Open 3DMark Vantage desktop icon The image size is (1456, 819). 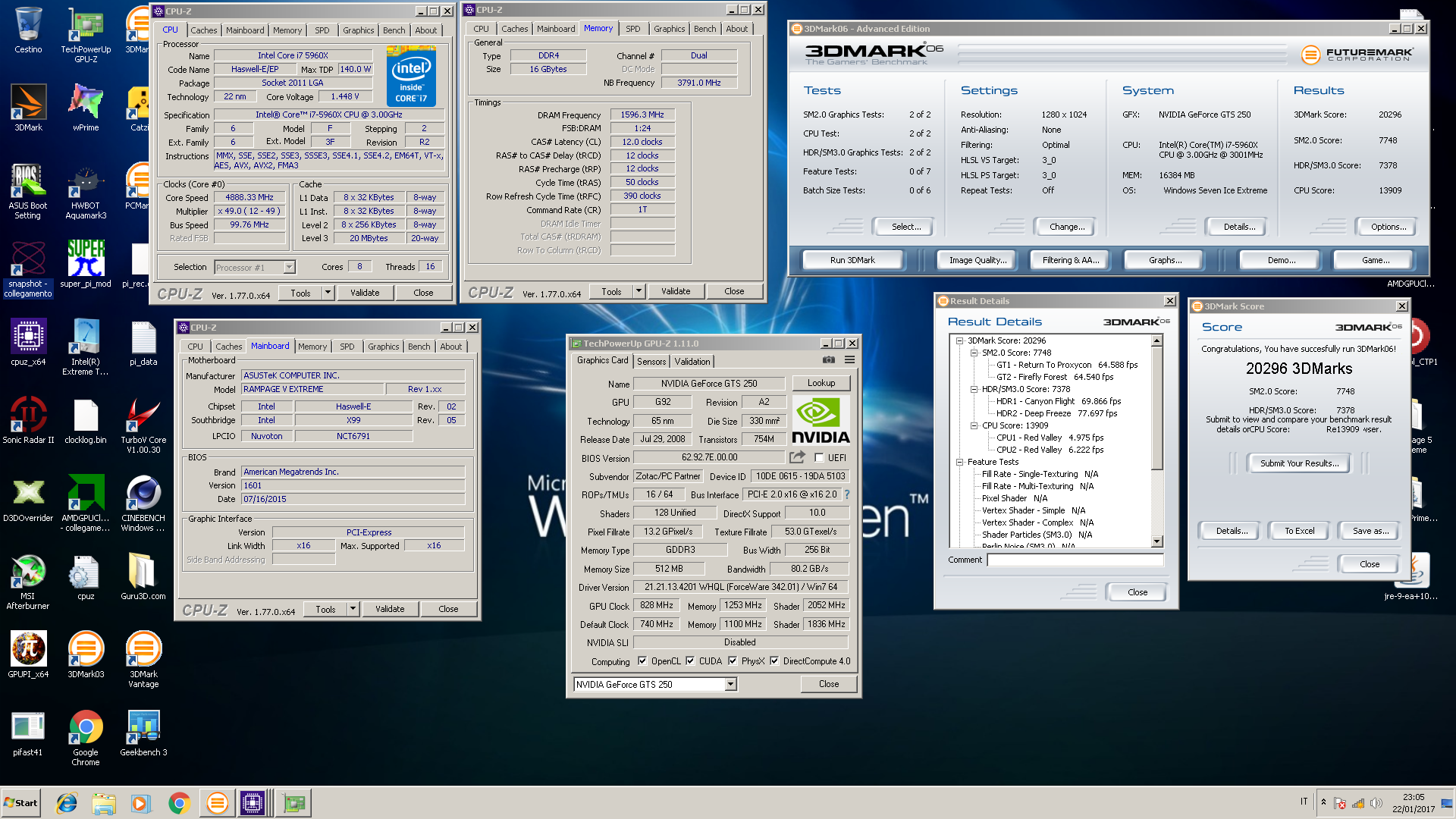click(143, 660)
